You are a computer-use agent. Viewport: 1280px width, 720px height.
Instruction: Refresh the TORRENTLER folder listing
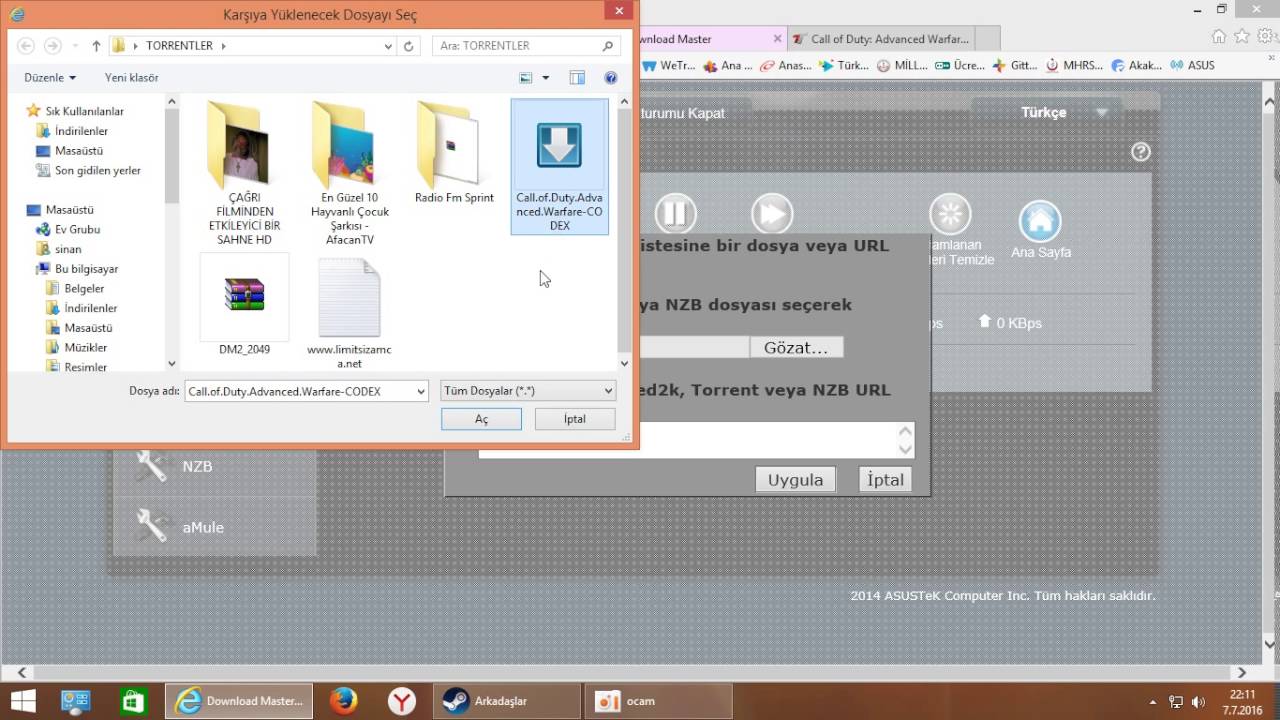tap(408, 46)
